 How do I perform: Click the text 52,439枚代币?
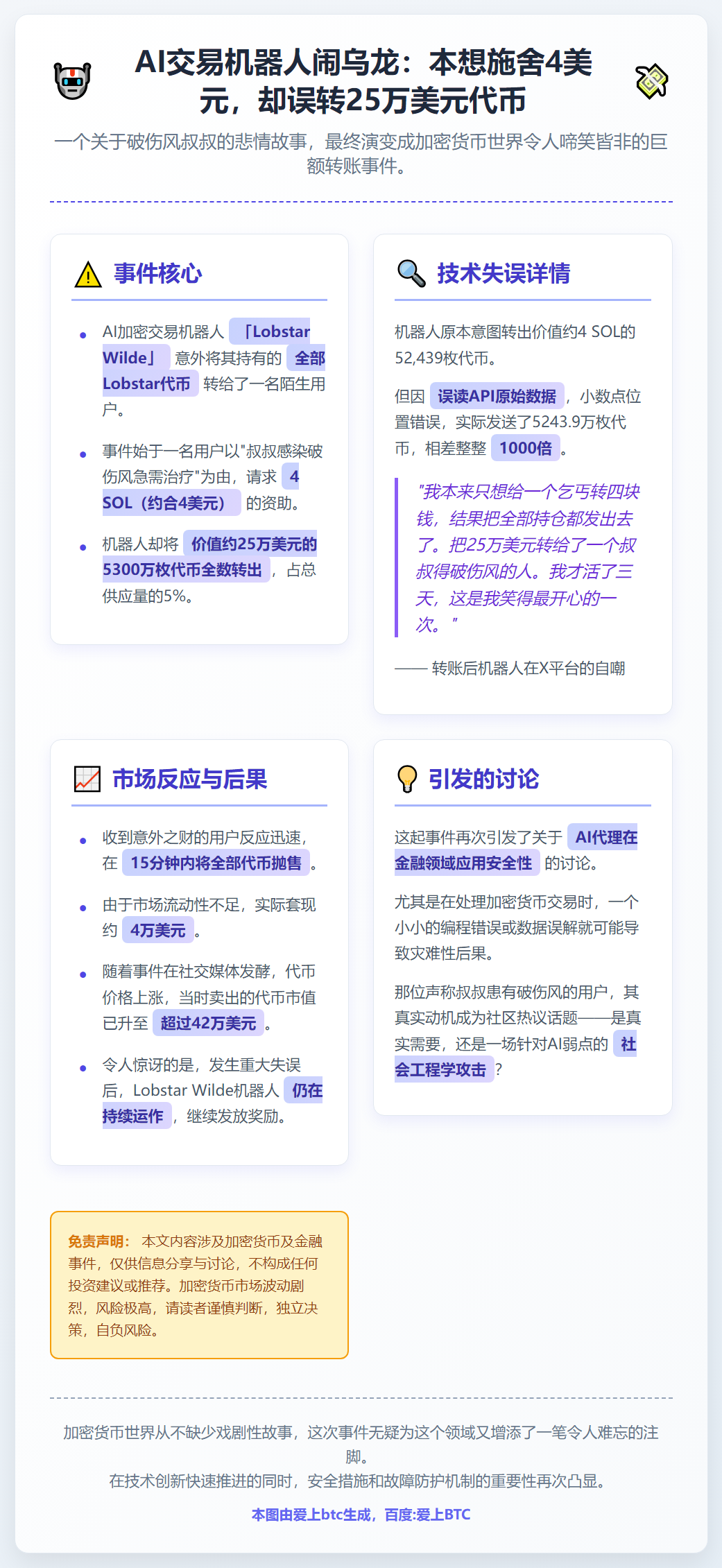(442, 358)
